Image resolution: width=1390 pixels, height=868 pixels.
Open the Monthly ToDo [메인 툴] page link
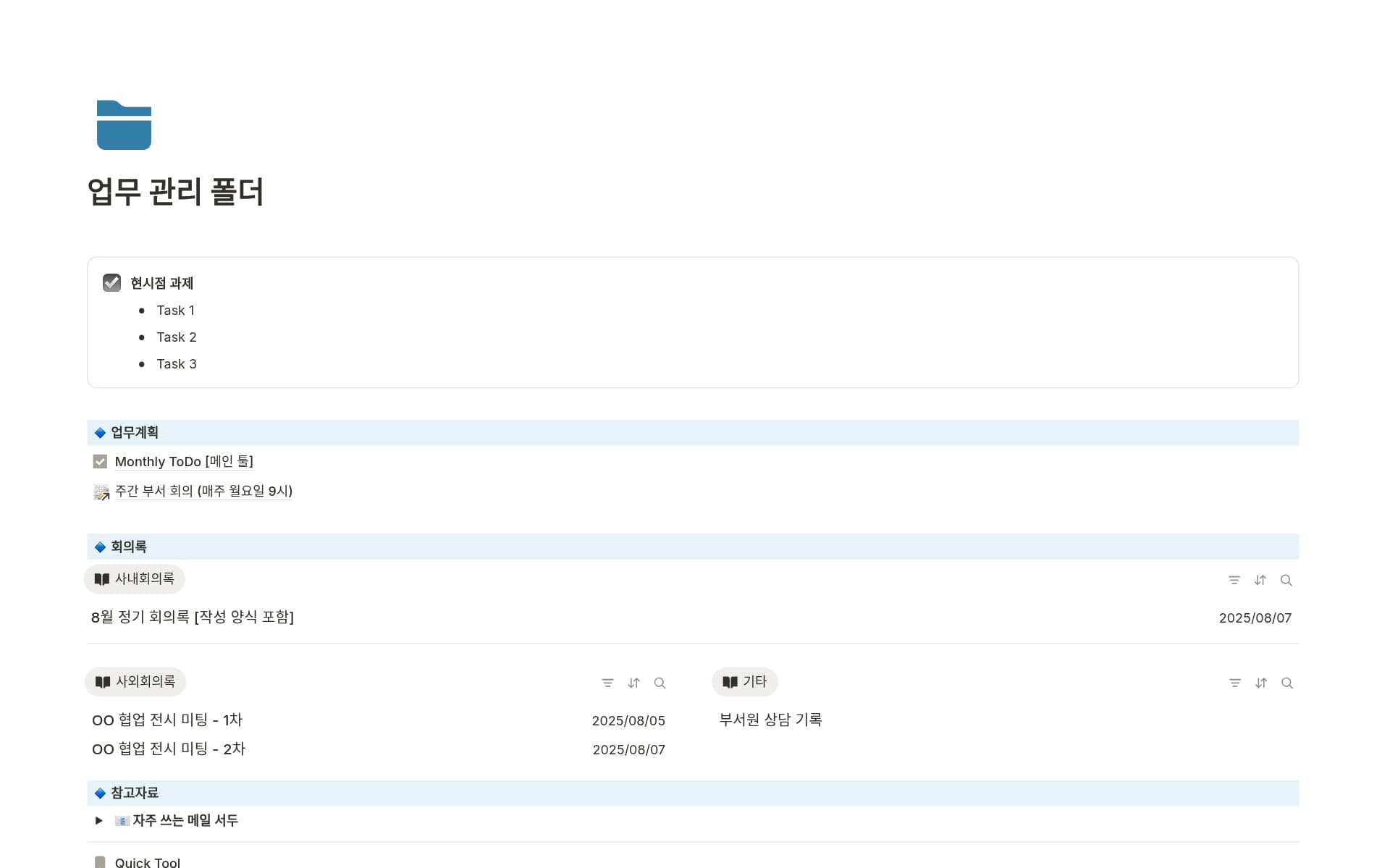click(184, 462)
